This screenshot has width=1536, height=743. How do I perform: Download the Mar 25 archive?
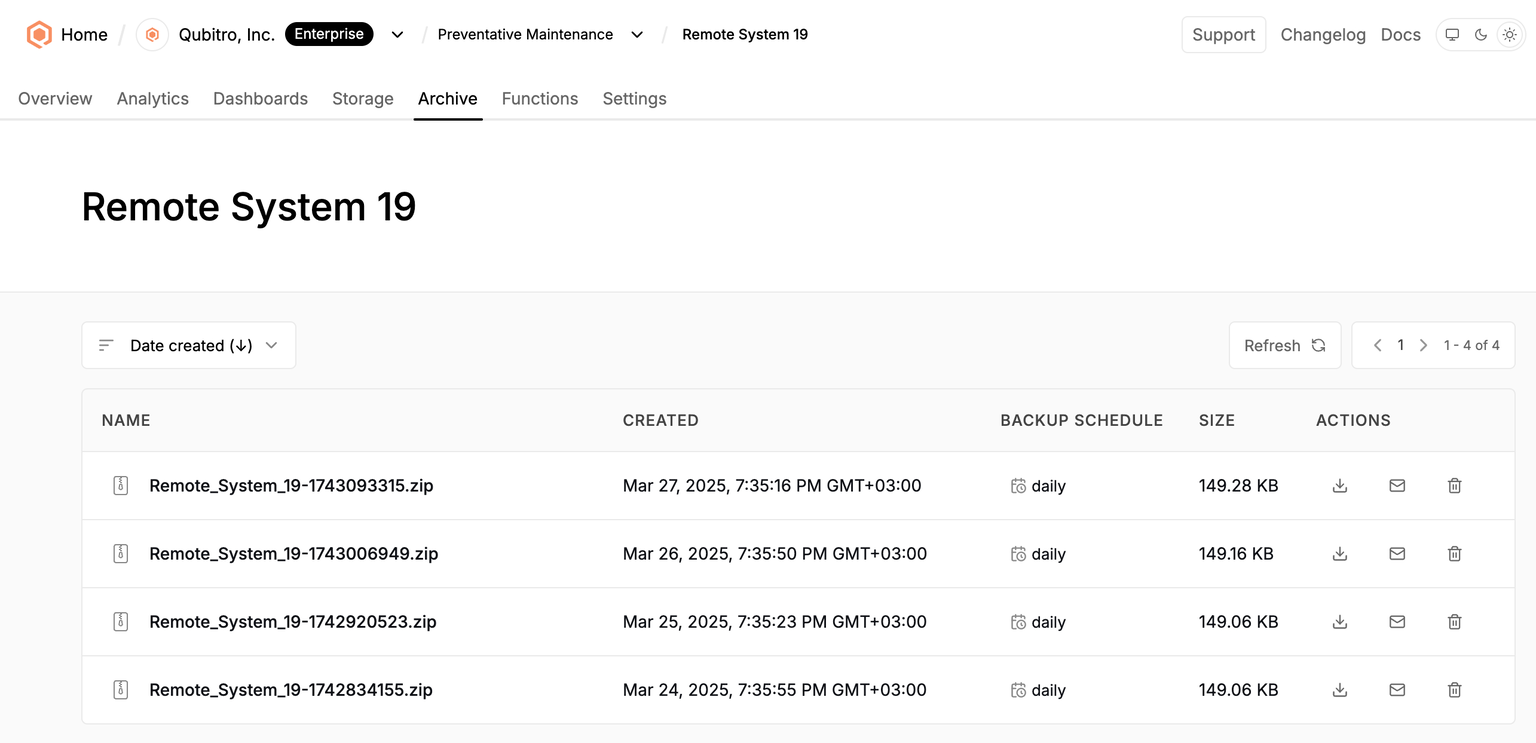point(1340,622)
